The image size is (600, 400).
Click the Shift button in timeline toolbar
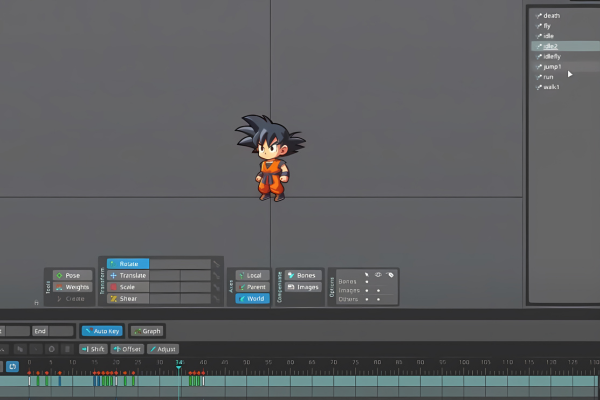(x=93, y=349)
